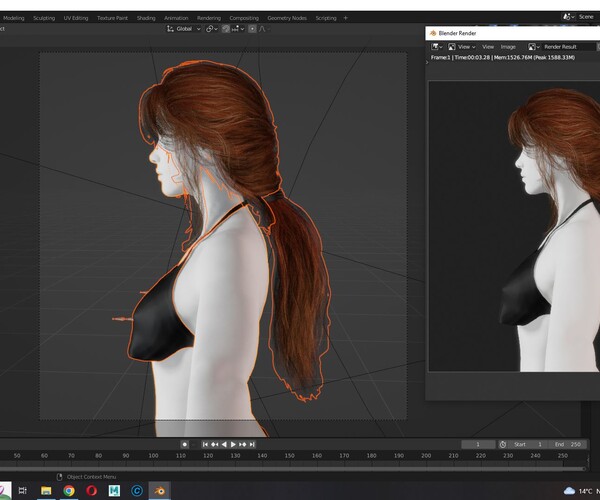
Task: Play animation in reverse
Action: pyautogui.click(x=224, y=445)
